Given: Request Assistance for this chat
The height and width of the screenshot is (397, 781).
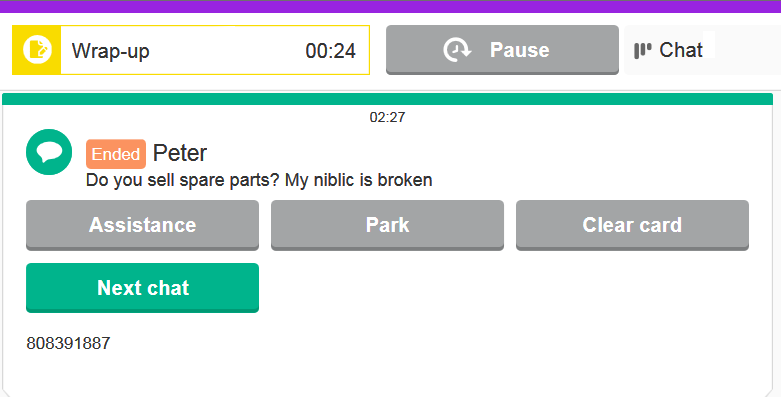Looking at the screenshot, I should pos(142,225).
